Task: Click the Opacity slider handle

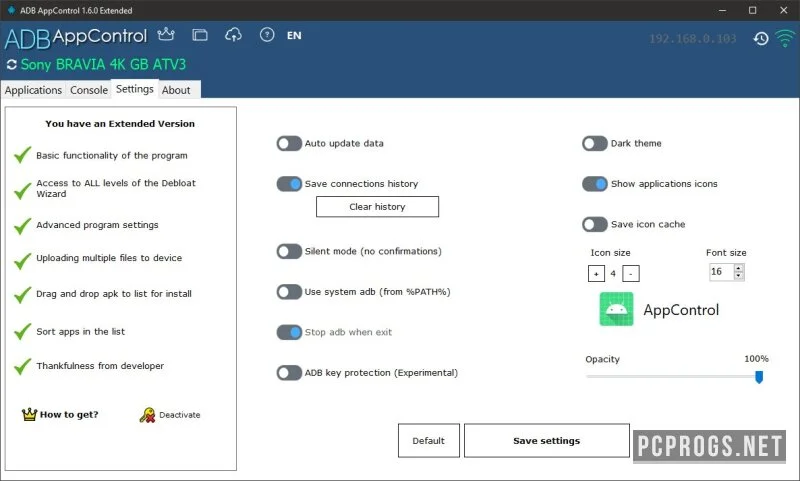Action: coord(759,377)
